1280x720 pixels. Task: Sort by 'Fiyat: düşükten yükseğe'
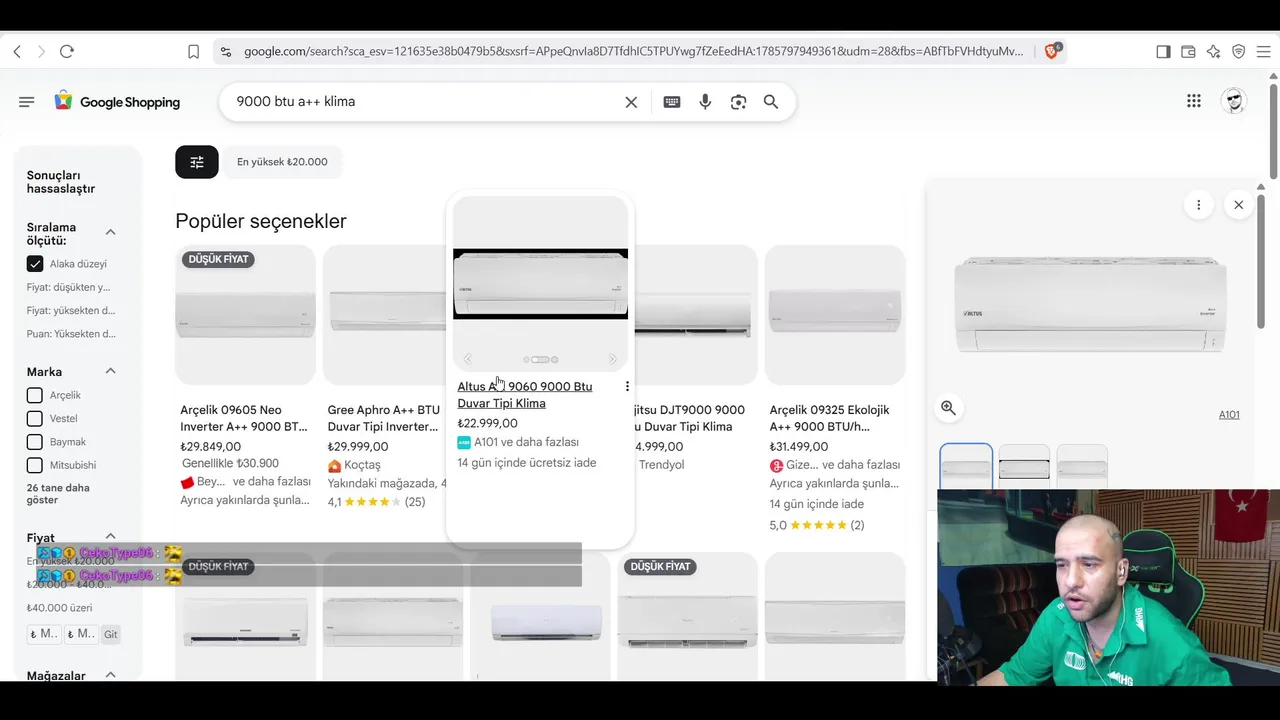pyautogui.click(x=69, y=287)
